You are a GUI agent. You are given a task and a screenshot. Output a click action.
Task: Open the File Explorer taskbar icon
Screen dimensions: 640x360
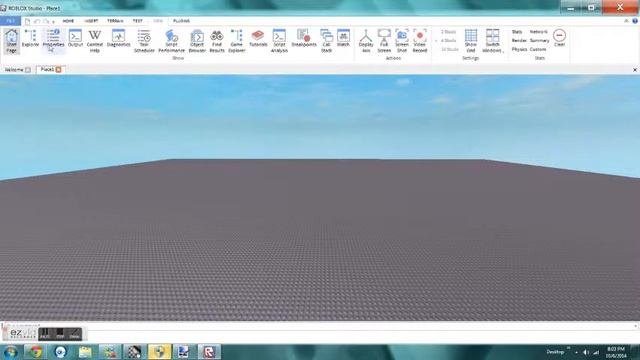pos(85,351)
